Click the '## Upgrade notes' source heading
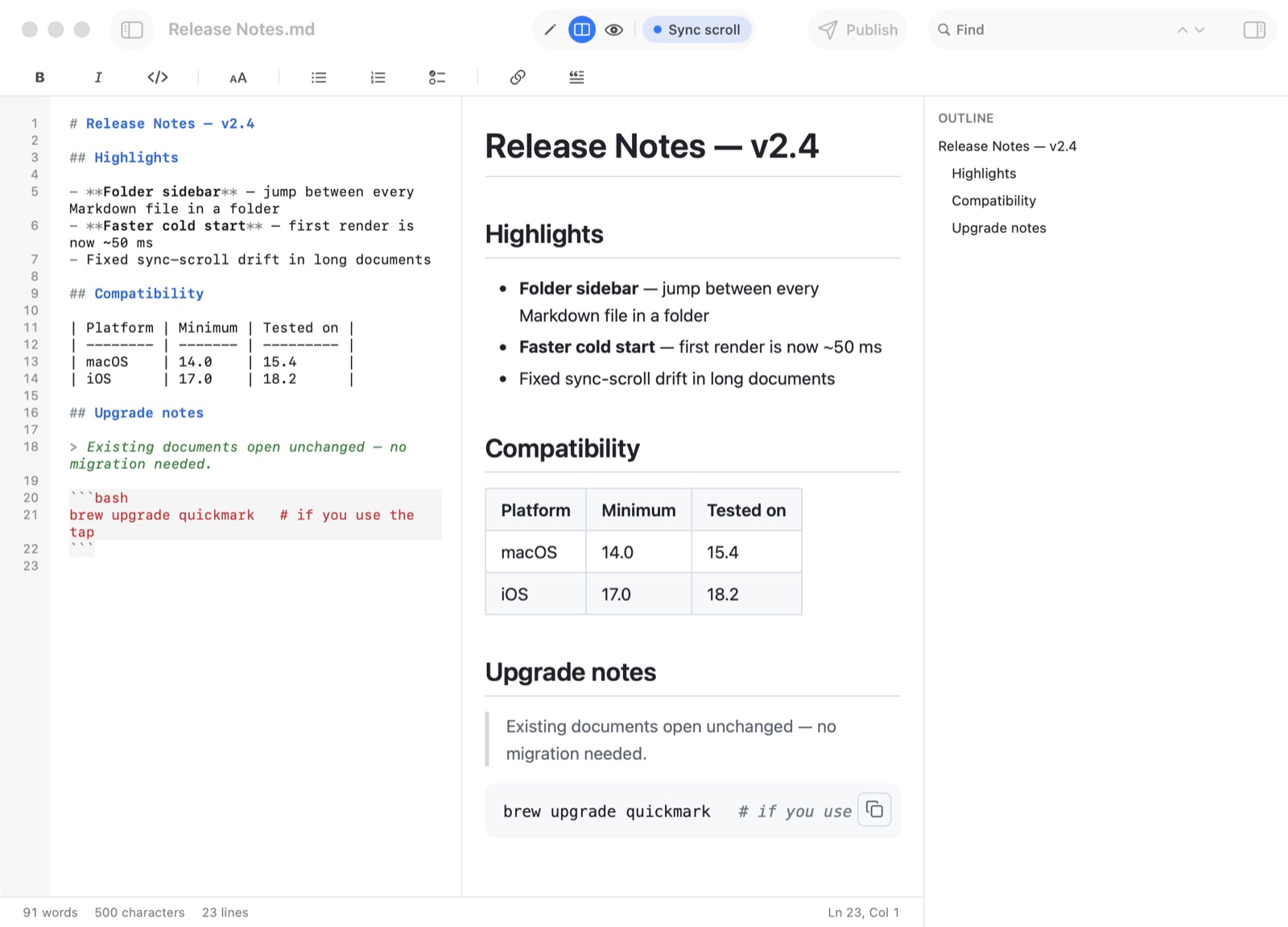Viewport: 1288px width, 927px height. coord(137,413)
